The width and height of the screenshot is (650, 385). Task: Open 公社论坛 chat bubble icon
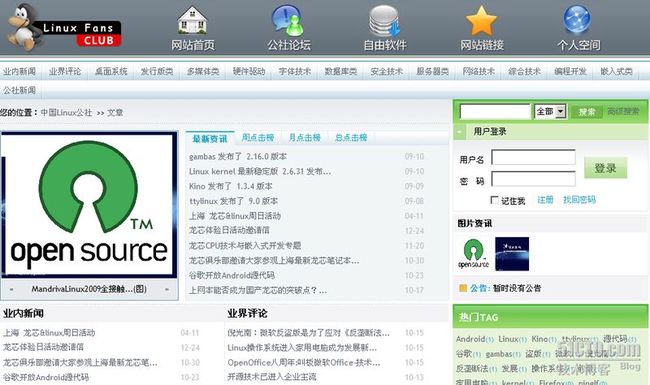click(x=288, y=20)
